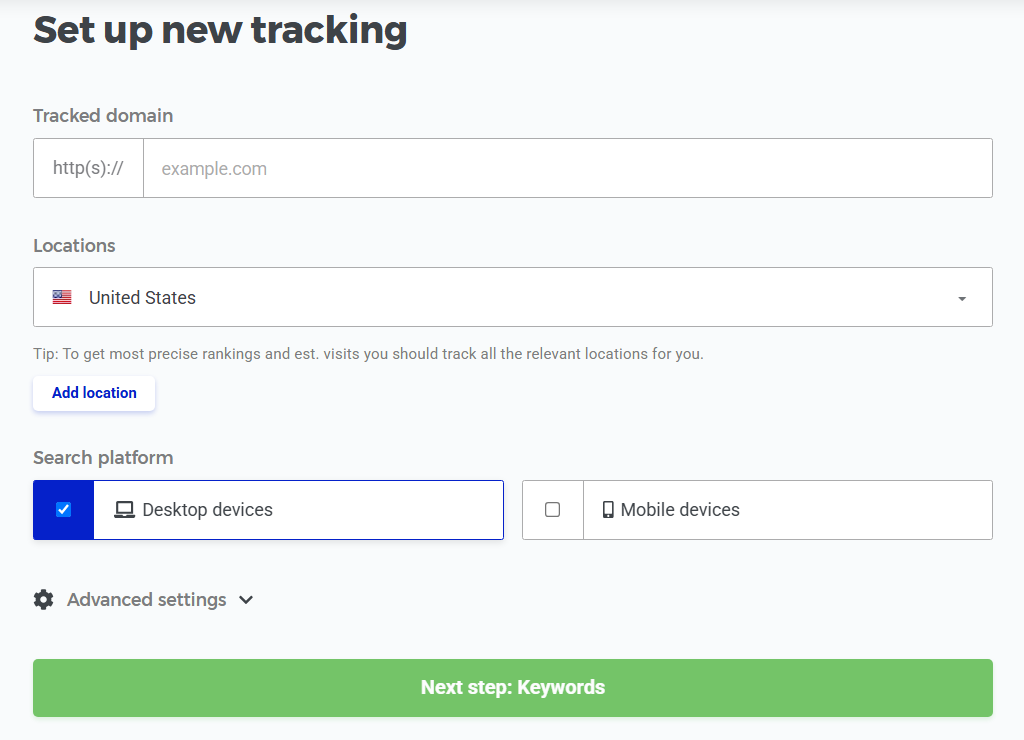Focus the example.com domain input field
1024x740 pixels.
568,168
